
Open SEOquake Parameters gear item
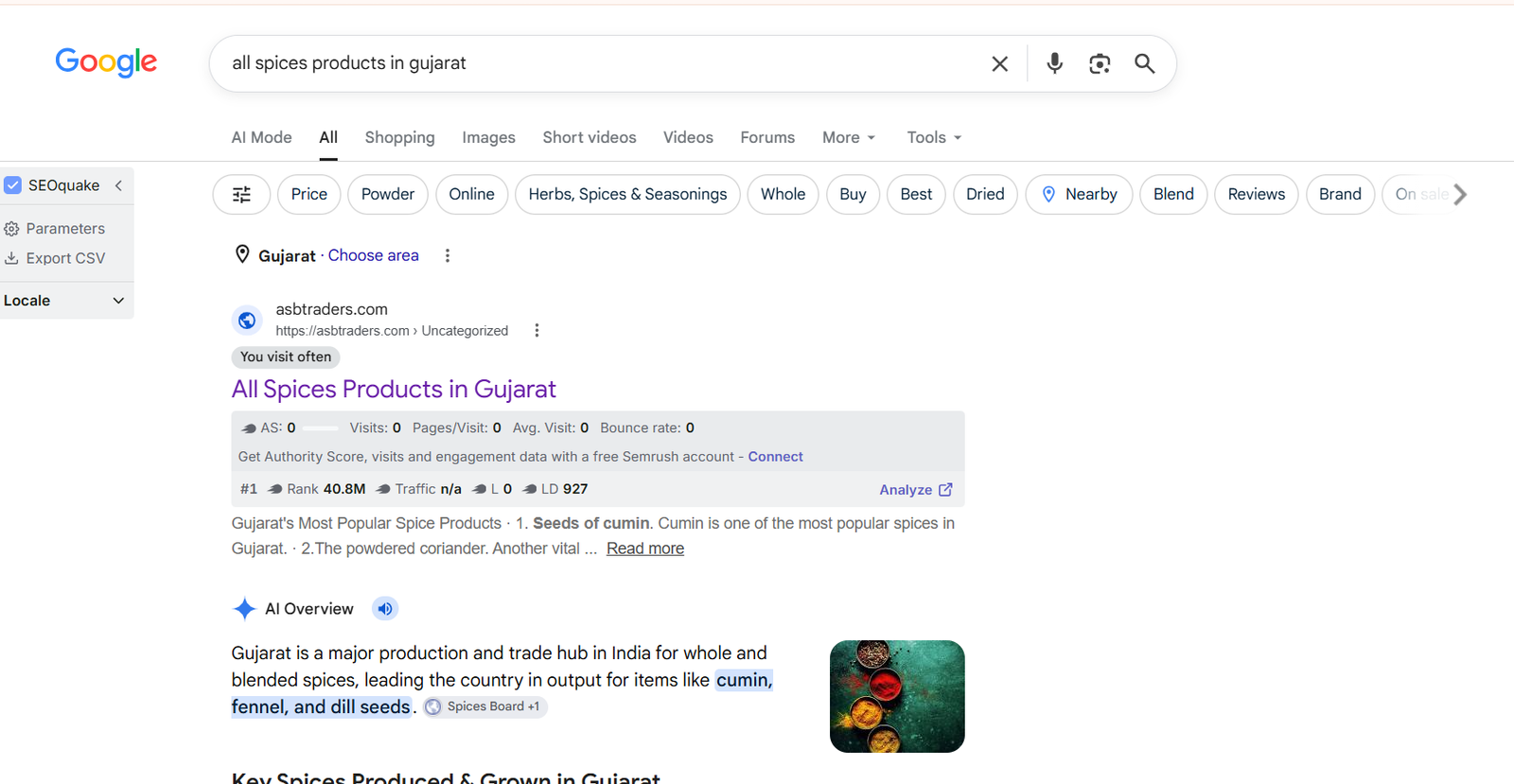(x=55, y=229)
